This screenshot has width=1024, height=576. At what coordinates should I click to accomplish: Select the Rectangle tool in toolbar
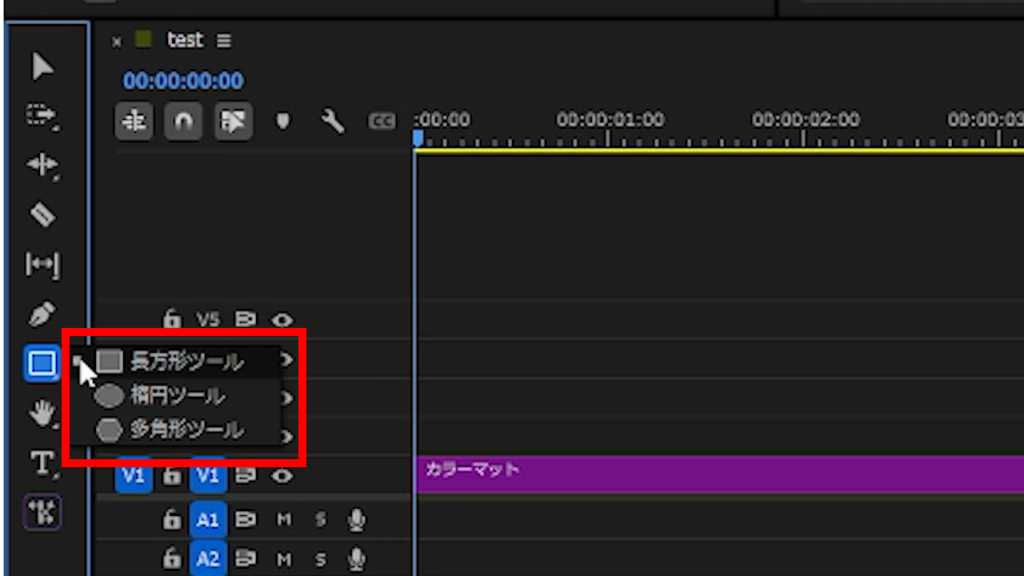point(42,363)
